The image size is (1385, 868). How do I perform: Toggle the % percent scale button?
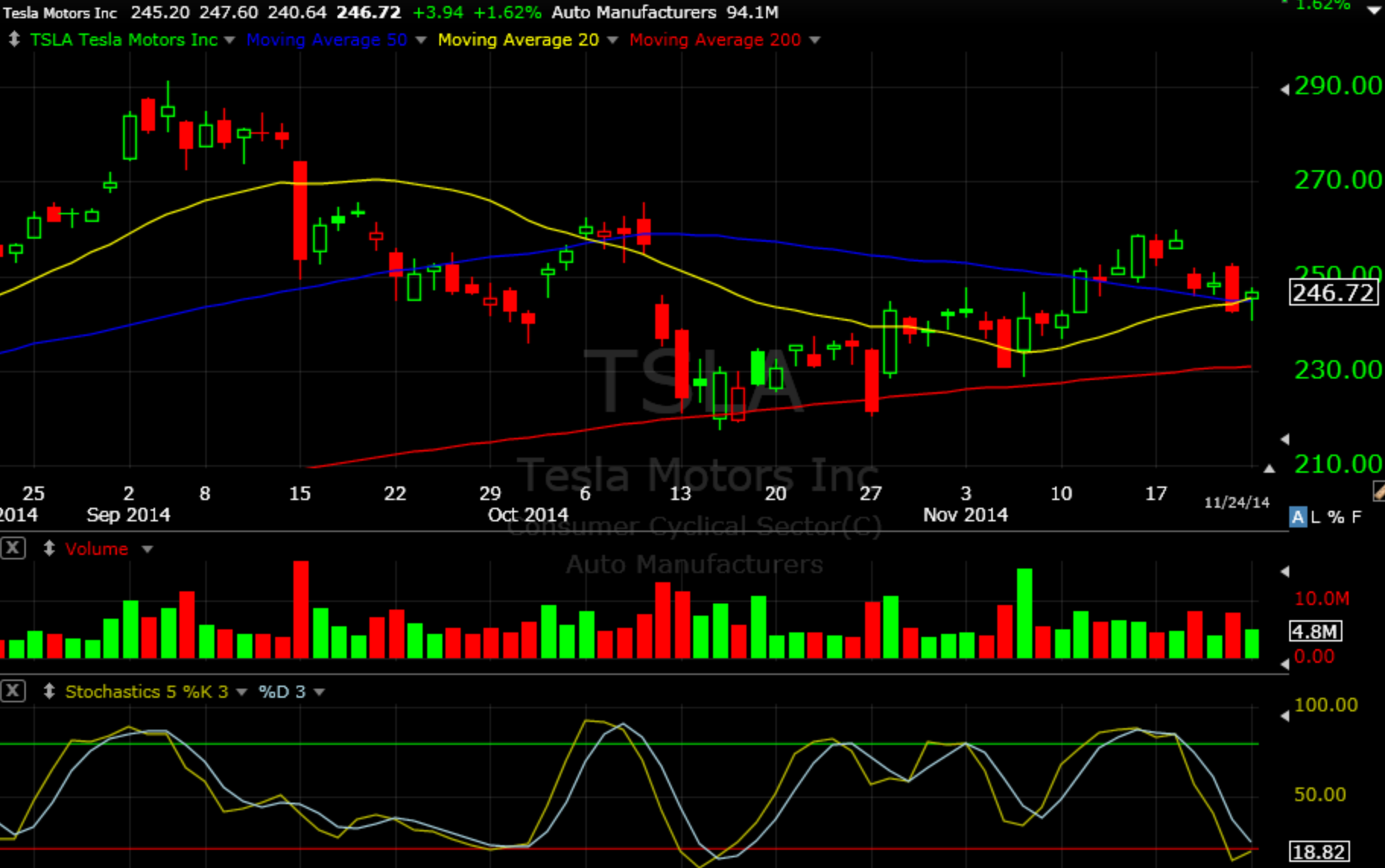pyautogui.click(x=1336, y=518)
